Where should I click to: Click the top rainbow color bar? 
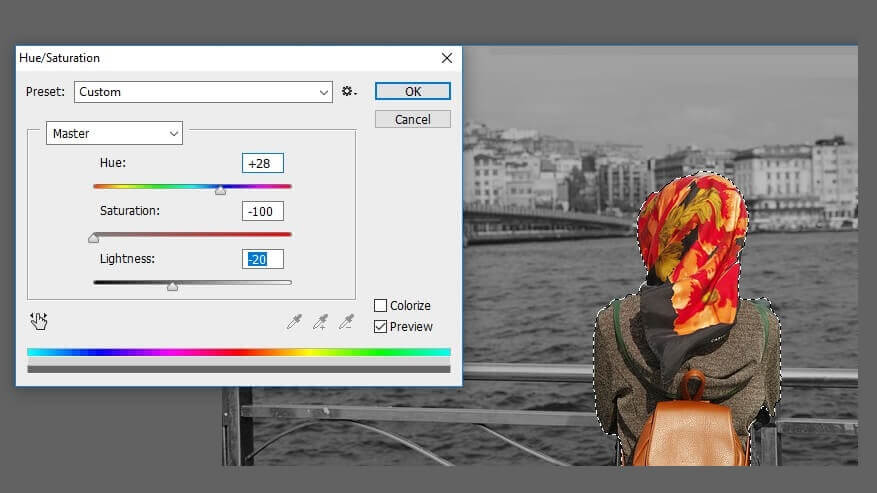tap(239, 352)
